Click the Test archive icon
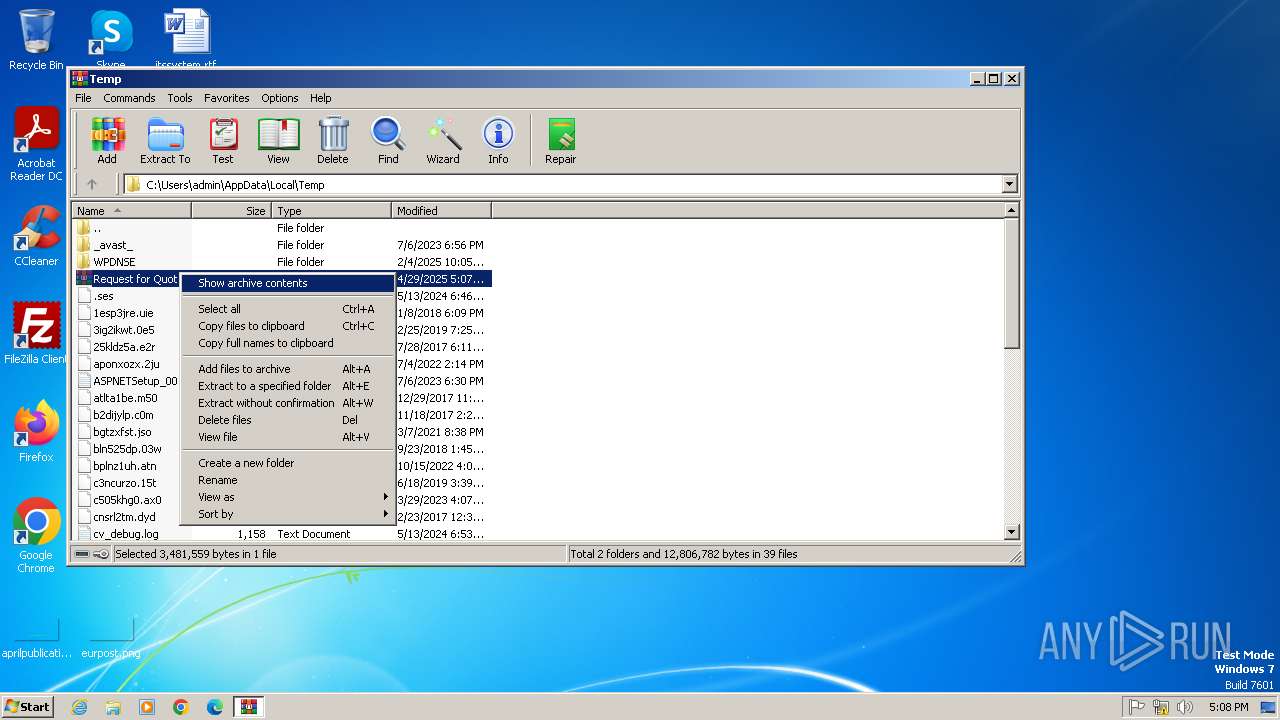The image size is (1280, 720). (x=223, y=141)
